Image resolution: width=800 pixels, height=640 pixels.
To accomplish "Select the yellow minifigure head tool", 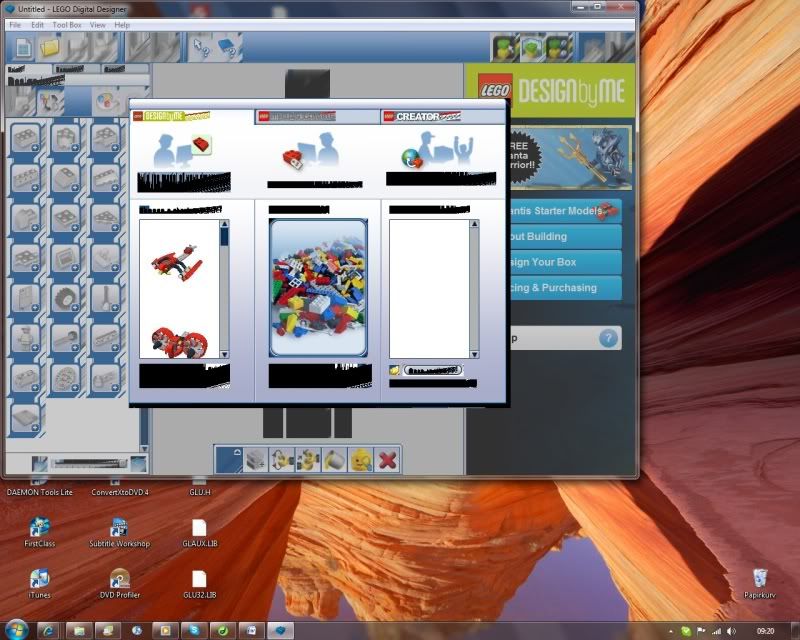I will coord(361,460).
